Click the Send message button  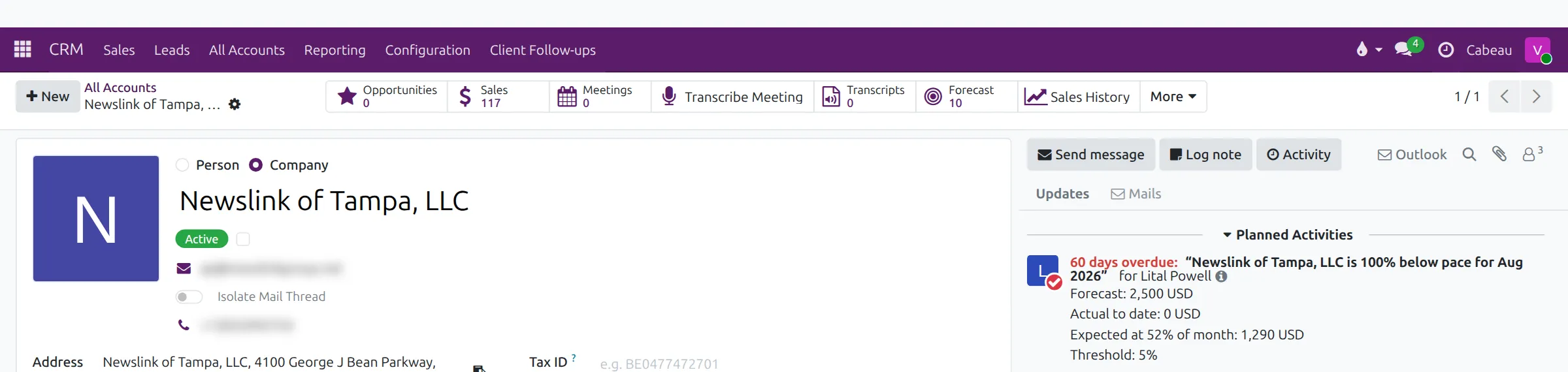point(1091,155)
